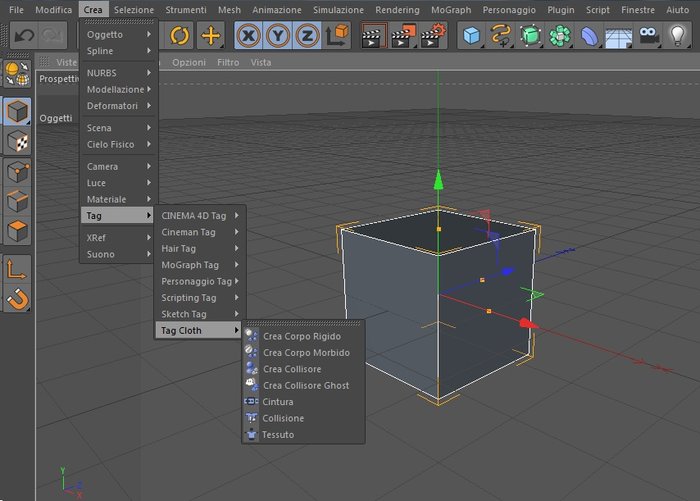Select the Rotate tool icon

[x=179, y=35]
